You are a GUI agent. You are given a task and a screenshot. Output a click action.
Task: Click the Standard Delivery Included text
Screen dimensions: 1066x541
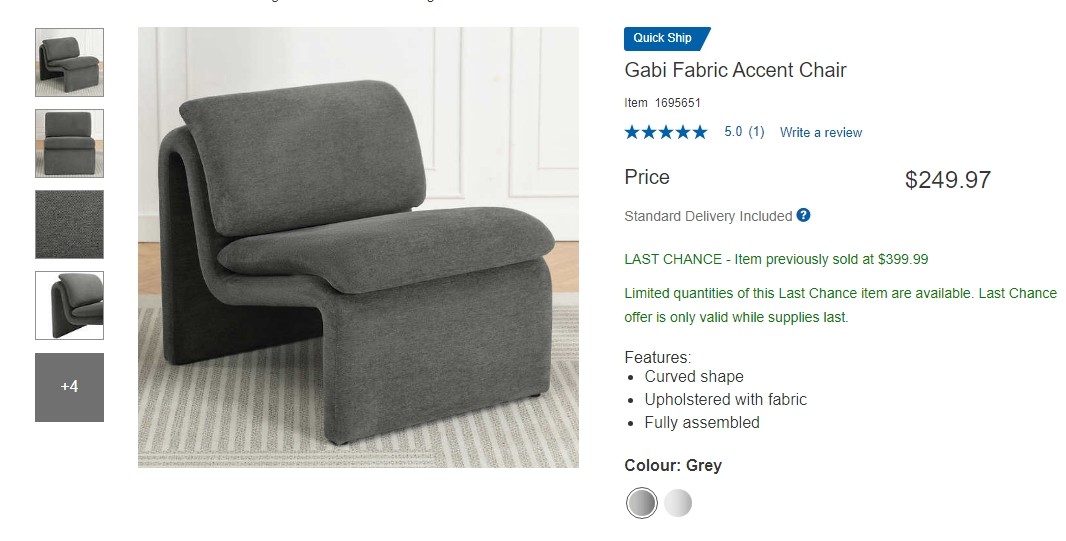tap(708, 216)
